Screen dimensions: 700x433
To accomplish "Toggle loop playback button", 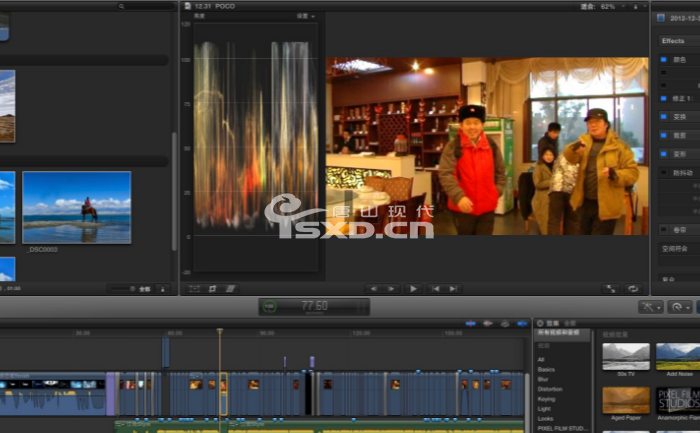I will pos(633,289).
